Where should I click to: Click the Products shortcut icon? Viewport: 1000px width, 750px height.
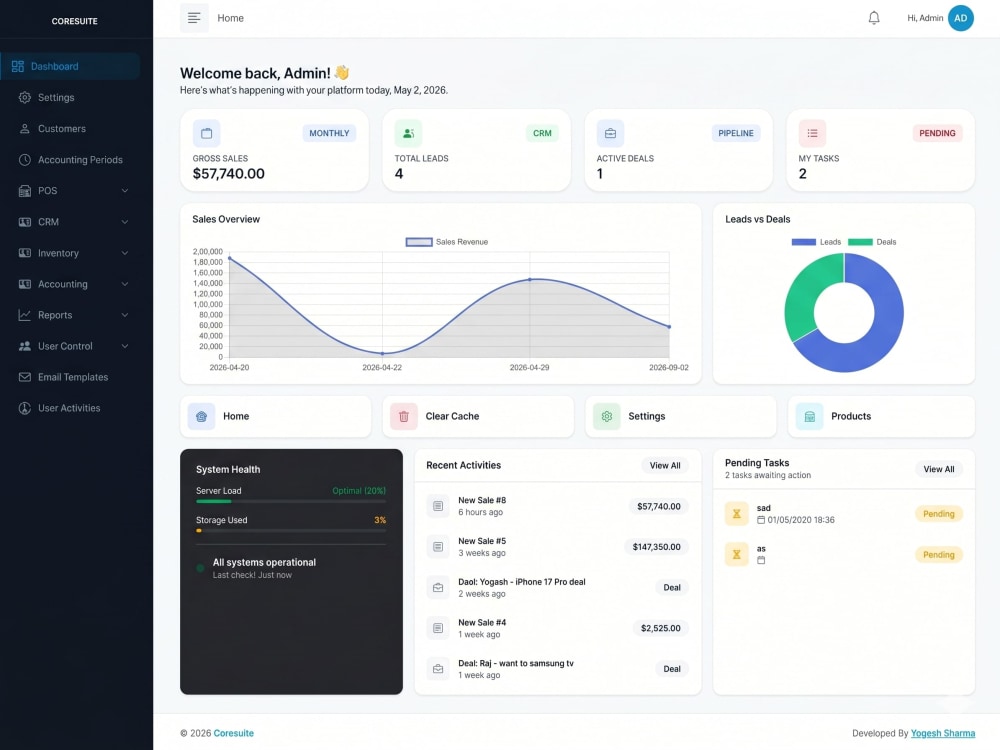click(x=809, y=416)
